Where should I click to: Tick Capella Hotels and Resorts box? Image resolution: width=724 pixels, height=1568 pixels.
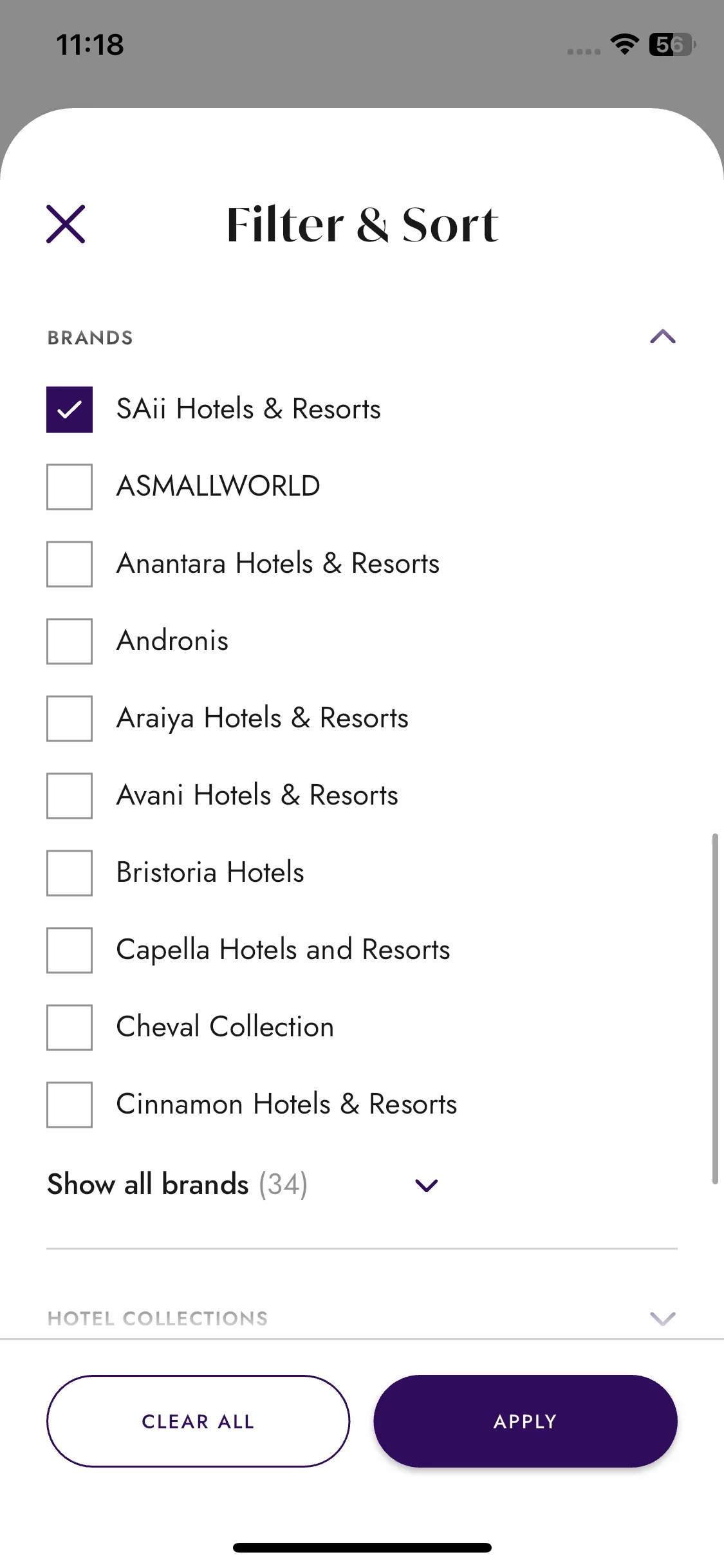coord(70,950)
